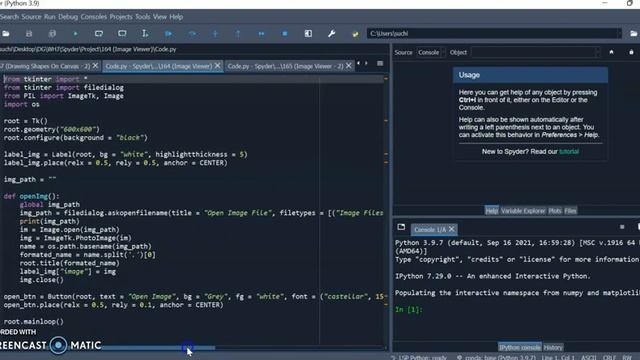Viewport: 640px width, 360px height.
Task: Click the console browse tabs icon
Action: pyautogui.click(x=401, y=227)
